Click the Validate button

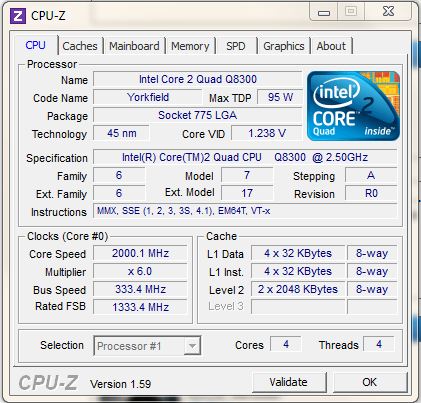[x=289, y=382]
